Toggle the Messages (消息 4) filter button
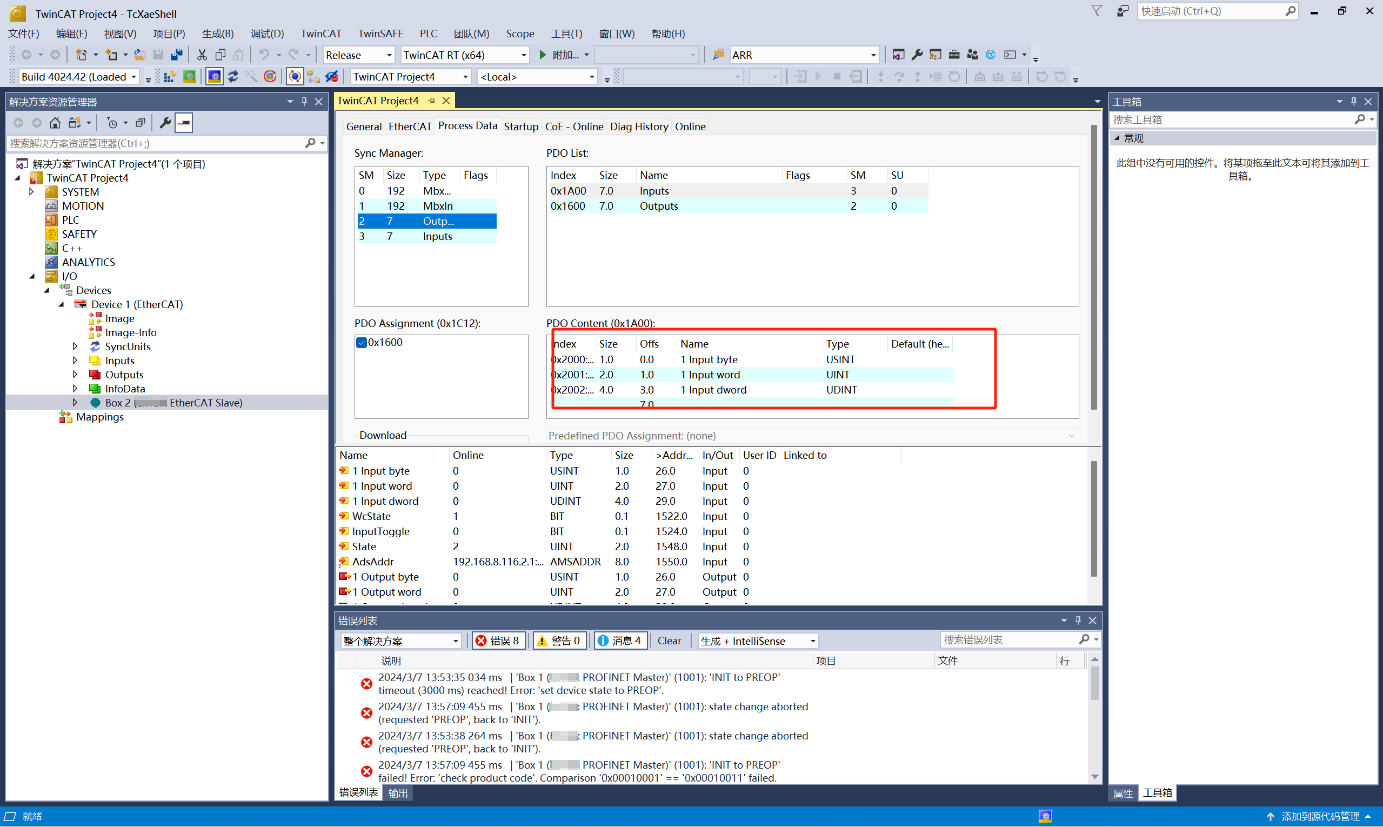The height and width of the screenshot is (827, 1383). [x=621, y=640]
